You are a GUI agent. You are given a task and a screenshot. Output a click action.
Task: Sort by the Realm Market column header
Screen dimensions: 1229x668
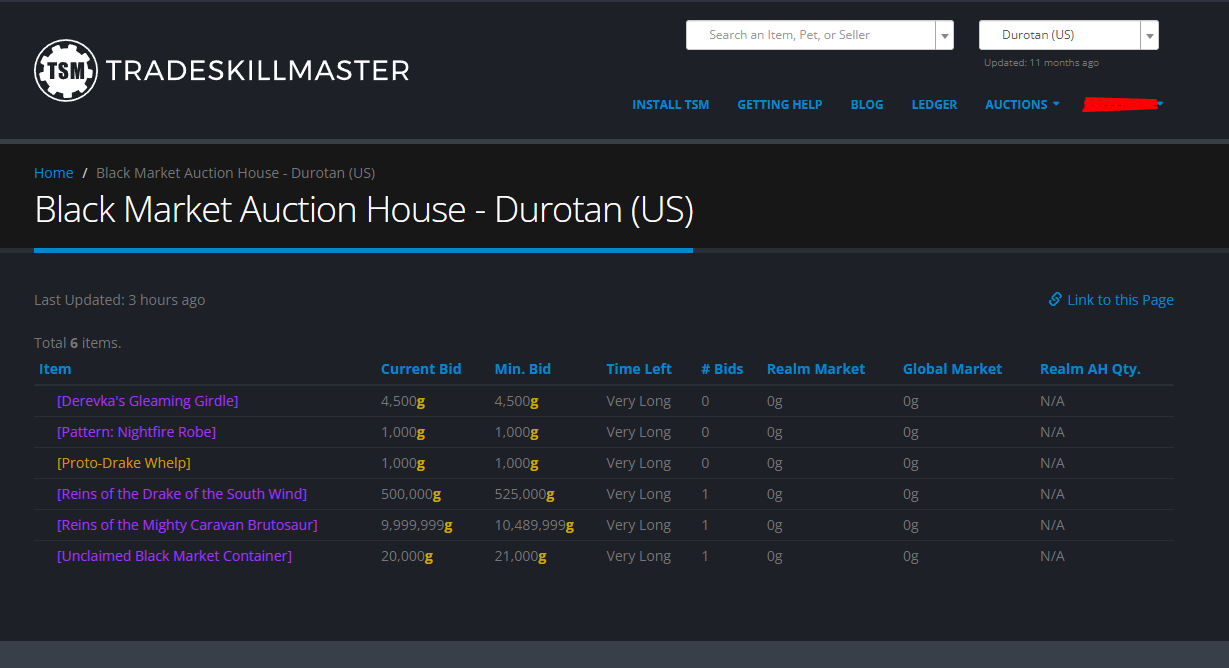click(816, 369)
